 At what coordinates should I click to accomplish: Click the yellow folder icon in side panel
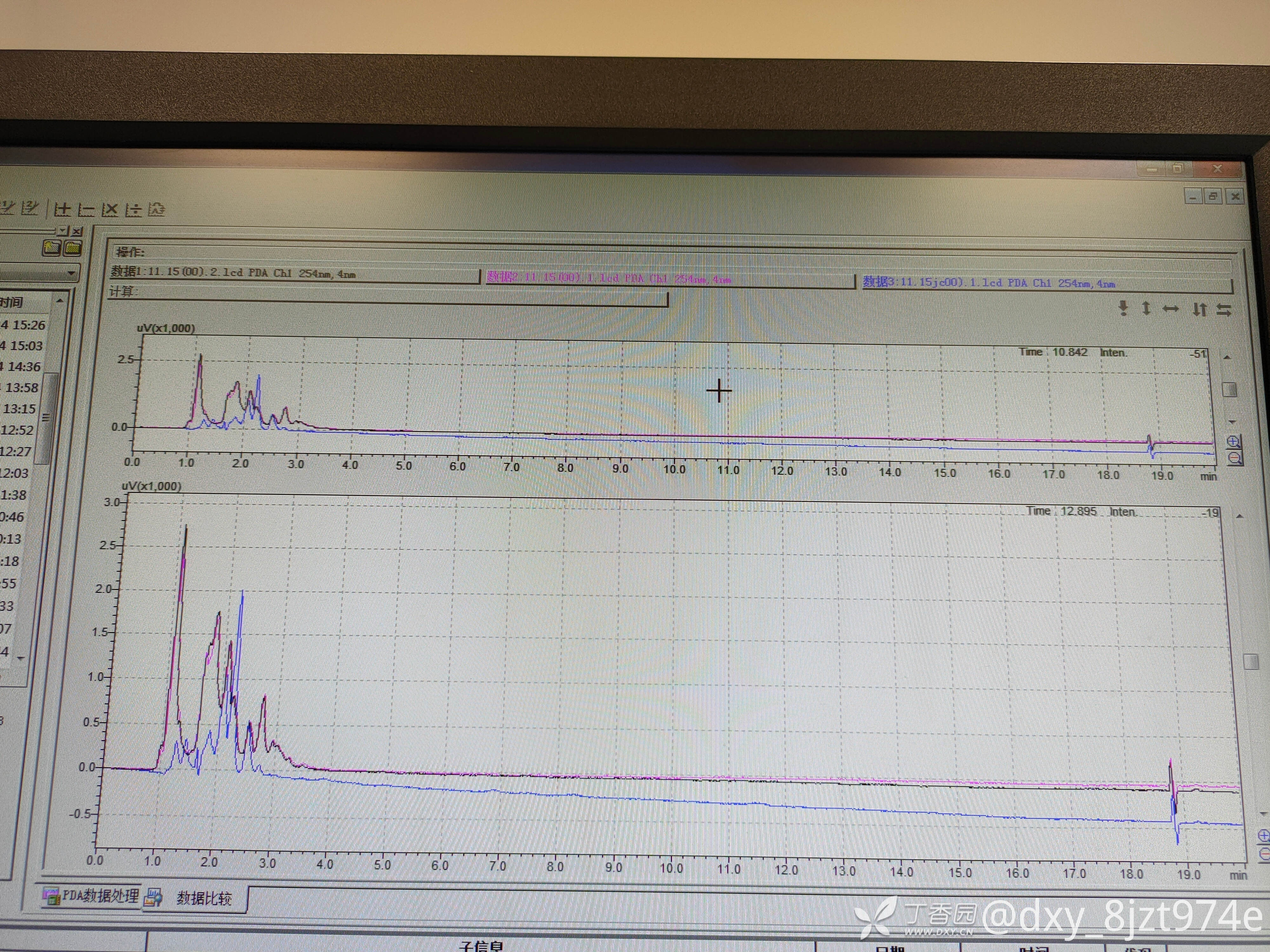[73, 248]
